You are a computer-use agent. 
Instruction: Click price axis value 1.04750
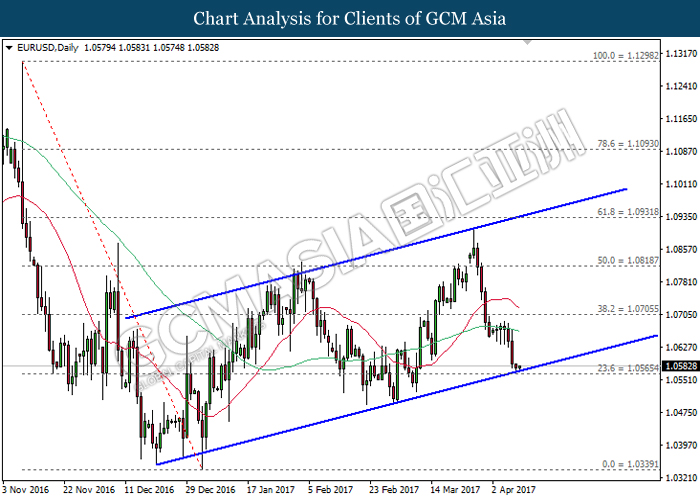tap(681, 412)
